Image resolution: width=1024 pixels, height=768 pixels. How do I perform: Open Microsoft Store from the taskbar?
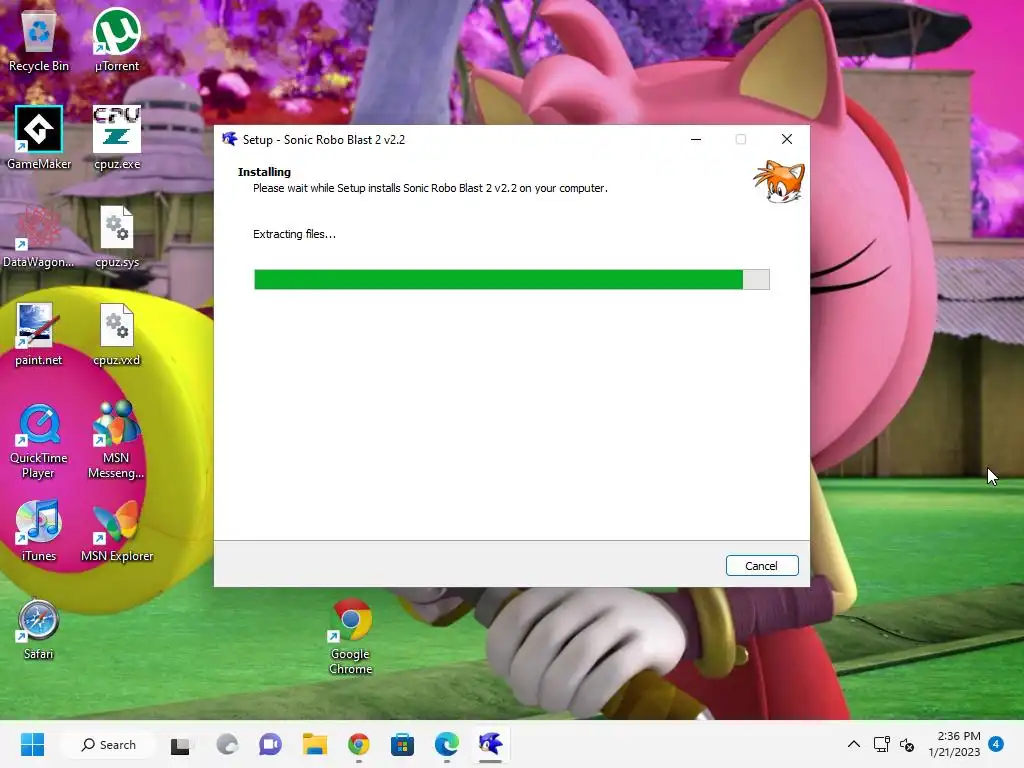coord(402,744)
